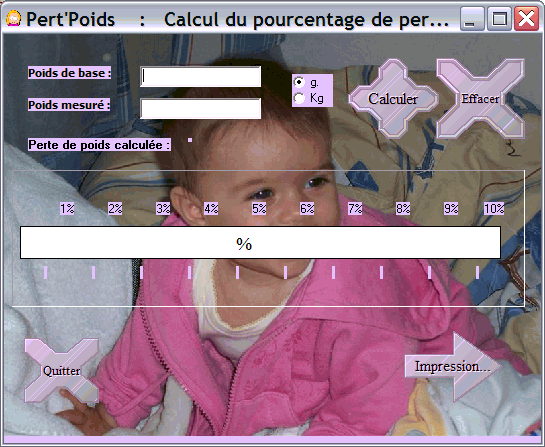Click the 1% scale label
The height and width of the screenshot is (447, 545).
67,209
